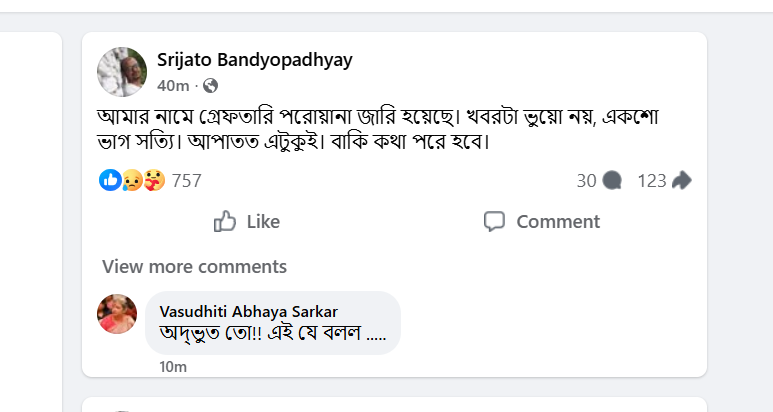
Task: Click the thumbs-up icon on the Like button
Action: pyautogui.click(x=225, y=221)
